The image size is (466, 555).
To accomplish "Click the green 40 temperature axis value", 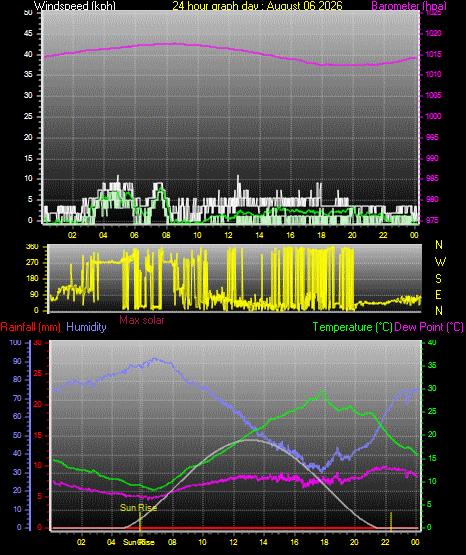I will pos(432,343).
